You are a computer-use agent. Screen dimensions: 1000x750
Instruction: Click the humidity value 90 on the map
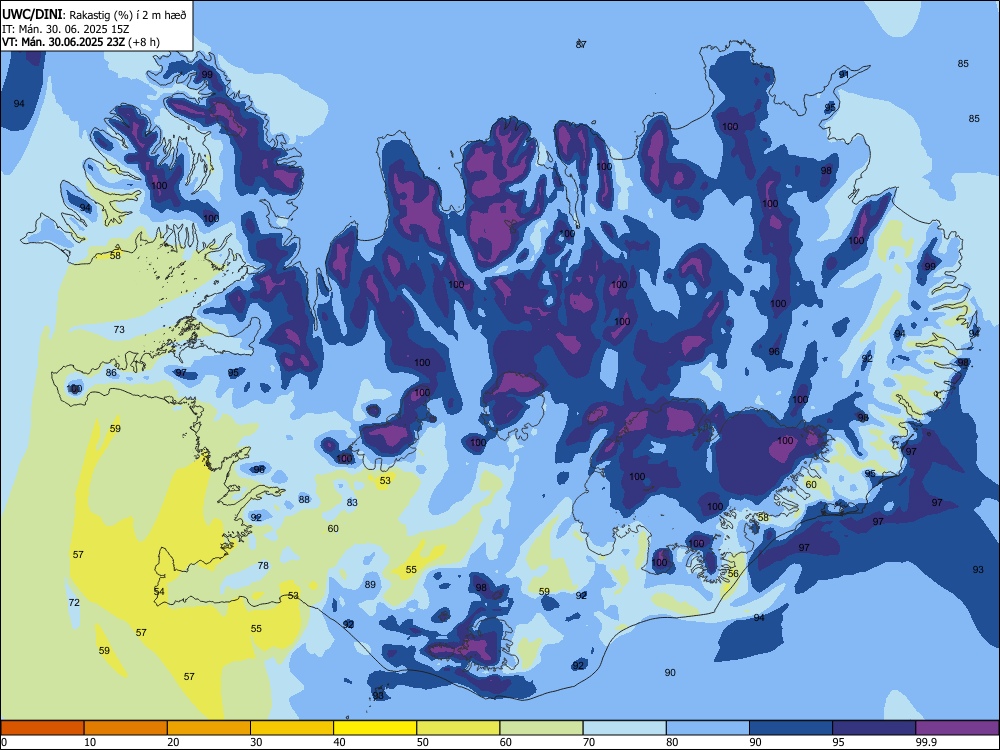[670, 672]
